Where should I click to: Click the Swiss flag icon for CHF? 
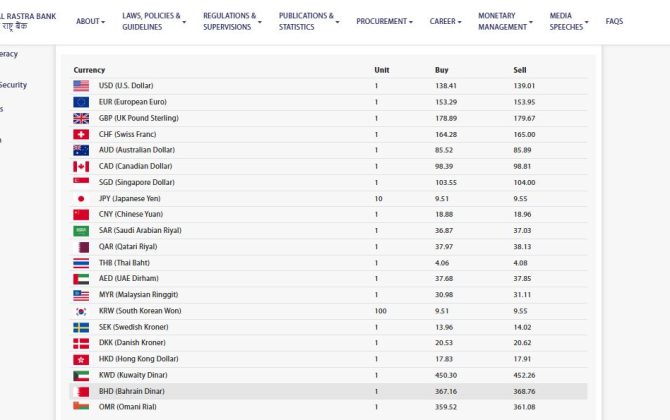81,134
